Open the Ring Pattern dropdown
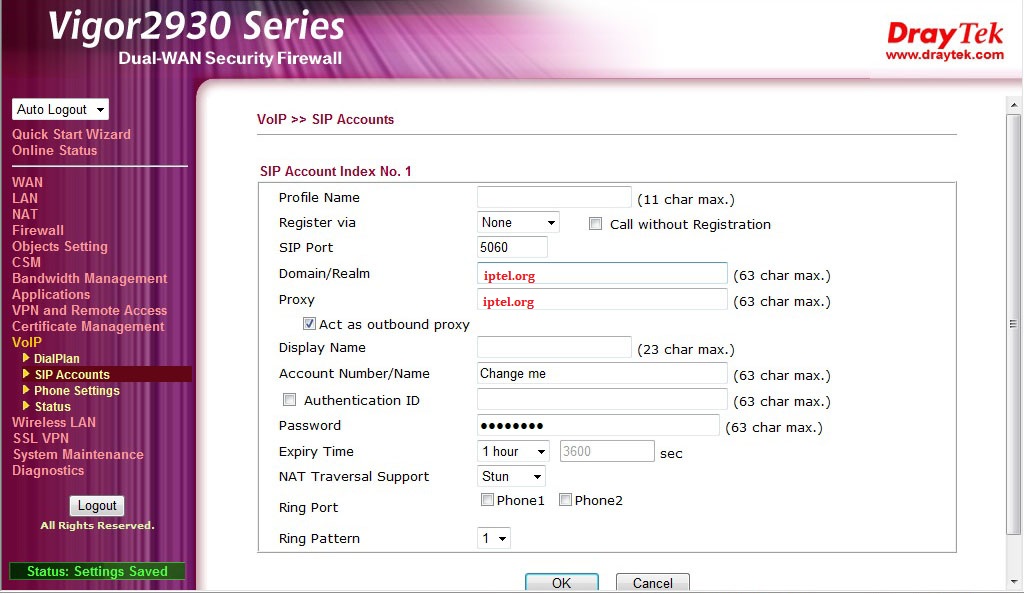This screenshot has height=594, width=1024. point(494,539)
